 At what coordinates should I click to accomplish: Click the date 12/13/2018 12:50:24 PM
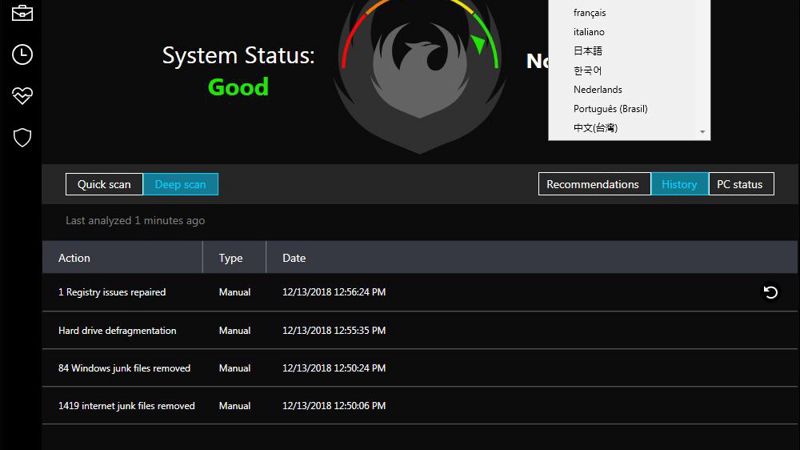click(x=334, y=368)
